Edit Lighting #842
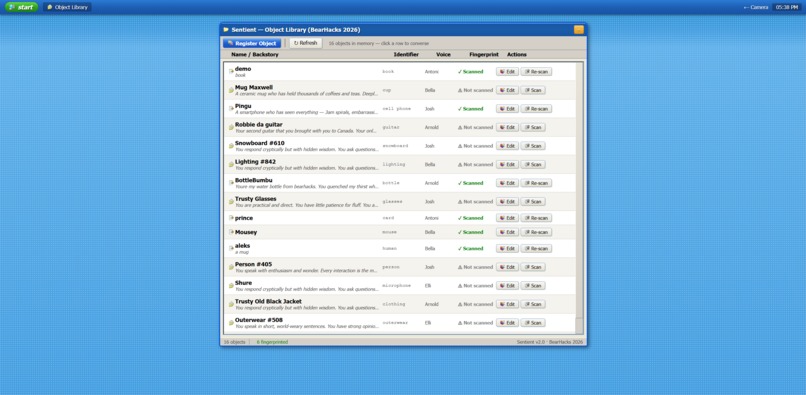 [x=507, y=165]
